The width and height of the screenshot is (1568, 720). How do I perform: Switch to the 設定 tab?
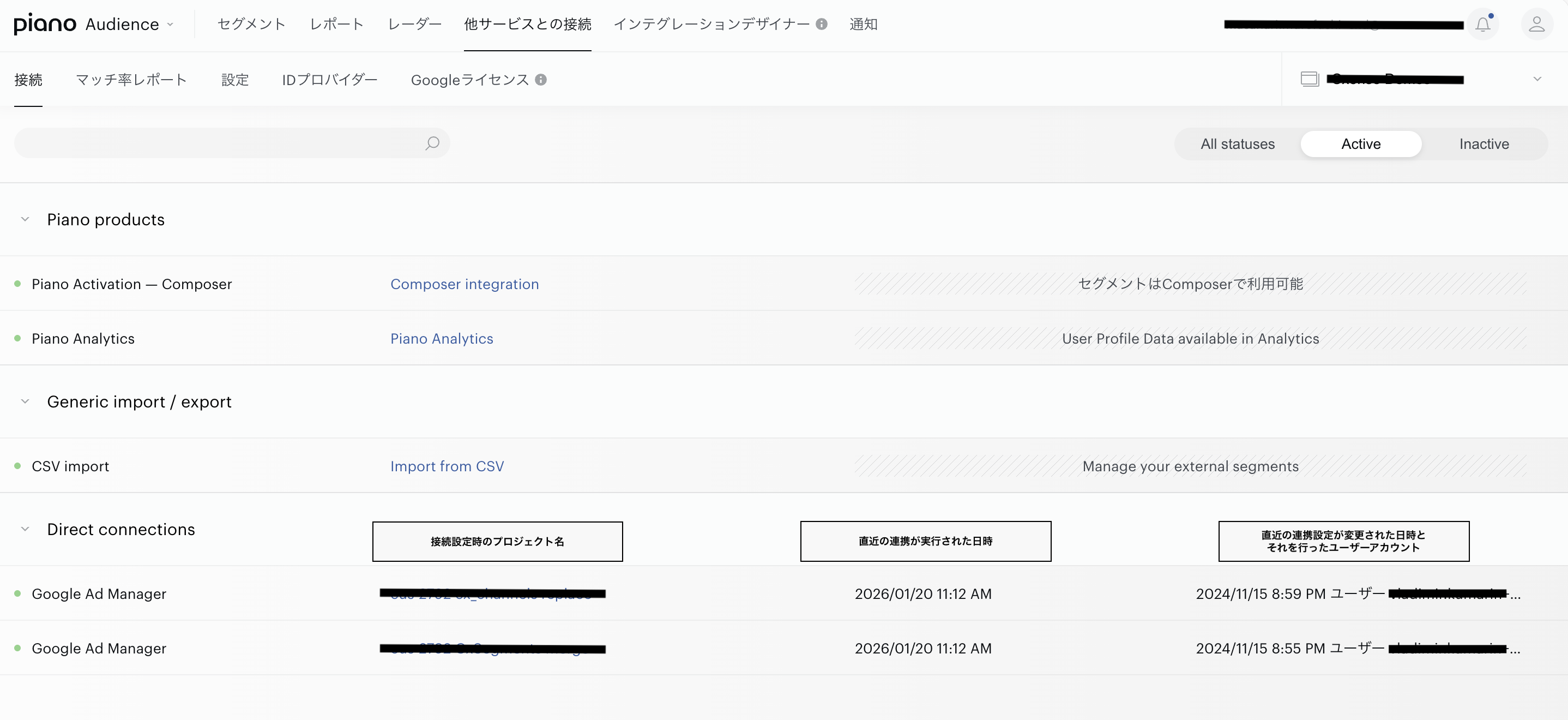[235, 80]
